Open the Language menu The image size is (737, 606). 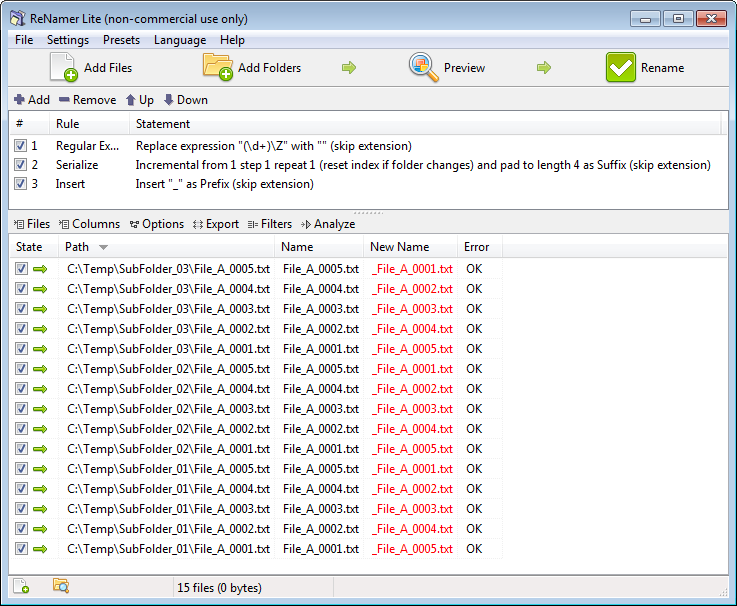[x=180, y=40]
